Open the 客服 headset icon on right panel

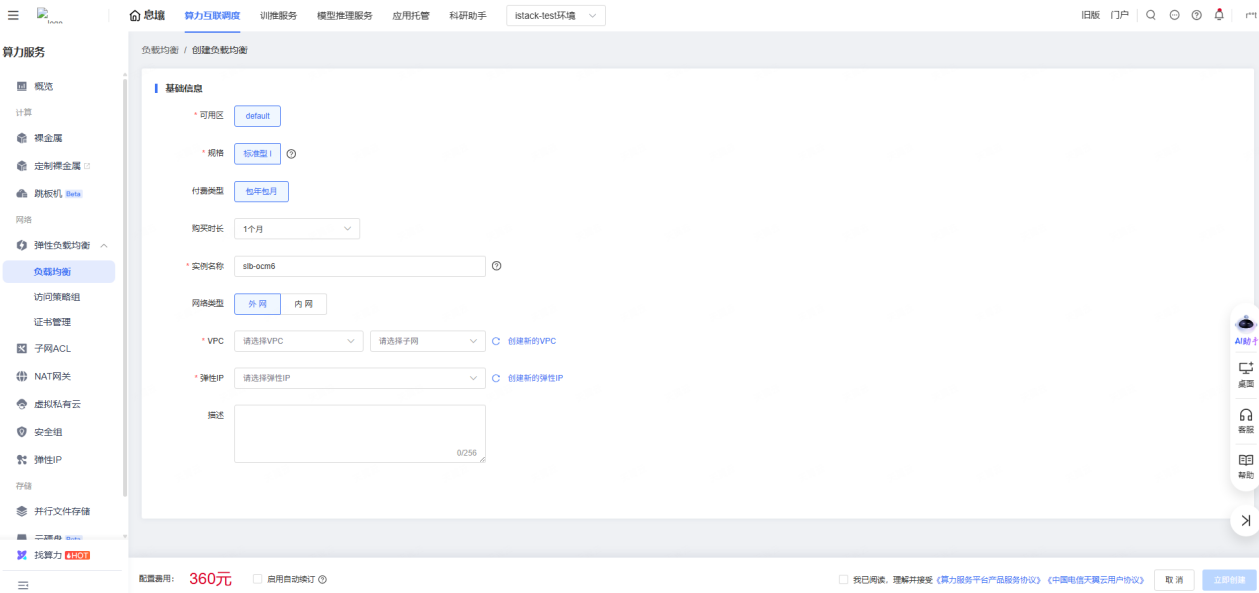tap(1245, 419)
